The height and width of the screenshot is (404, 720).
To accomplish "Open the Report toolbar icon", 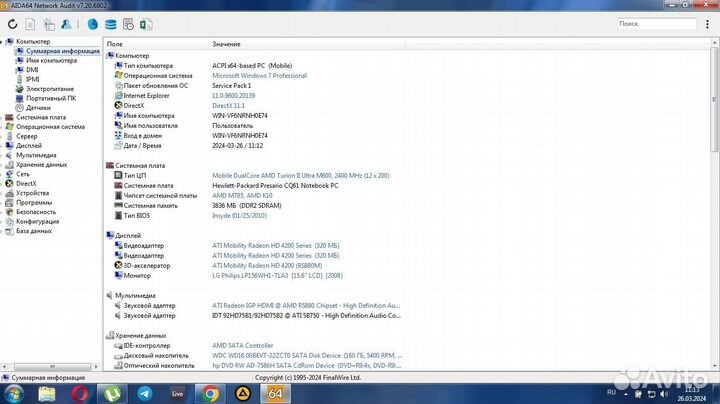I will [x=30, y=24].
